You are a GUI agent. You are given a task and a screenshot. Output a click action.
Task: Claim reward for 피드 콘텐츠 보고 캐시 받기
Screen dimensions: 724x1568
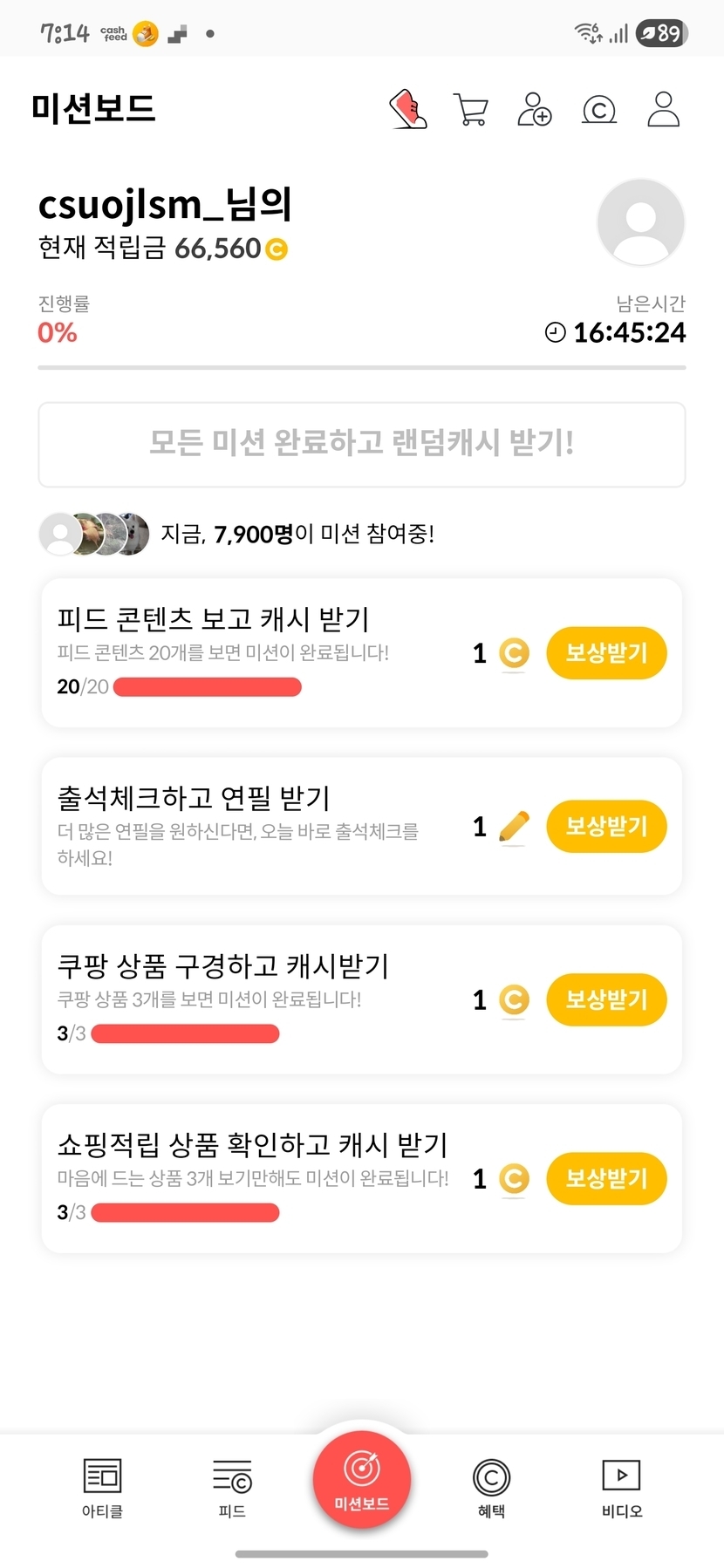606,652
